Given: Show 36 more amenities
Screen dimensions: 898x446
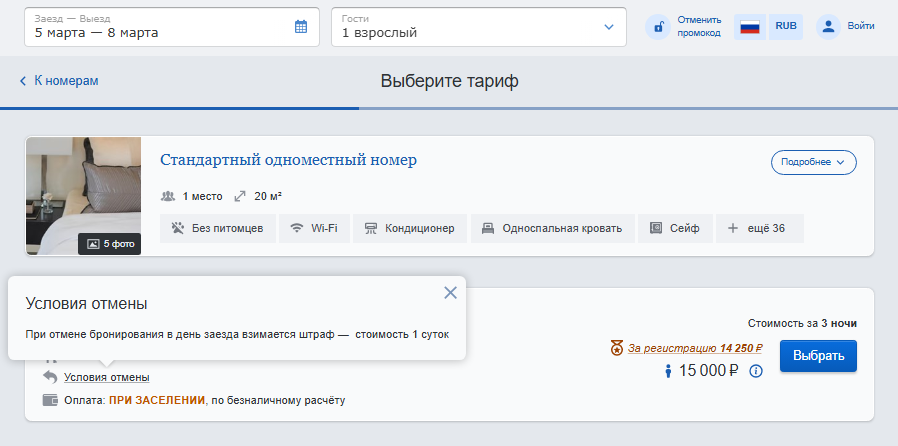Looking at the screenshot, I should (x=759, y=228).
